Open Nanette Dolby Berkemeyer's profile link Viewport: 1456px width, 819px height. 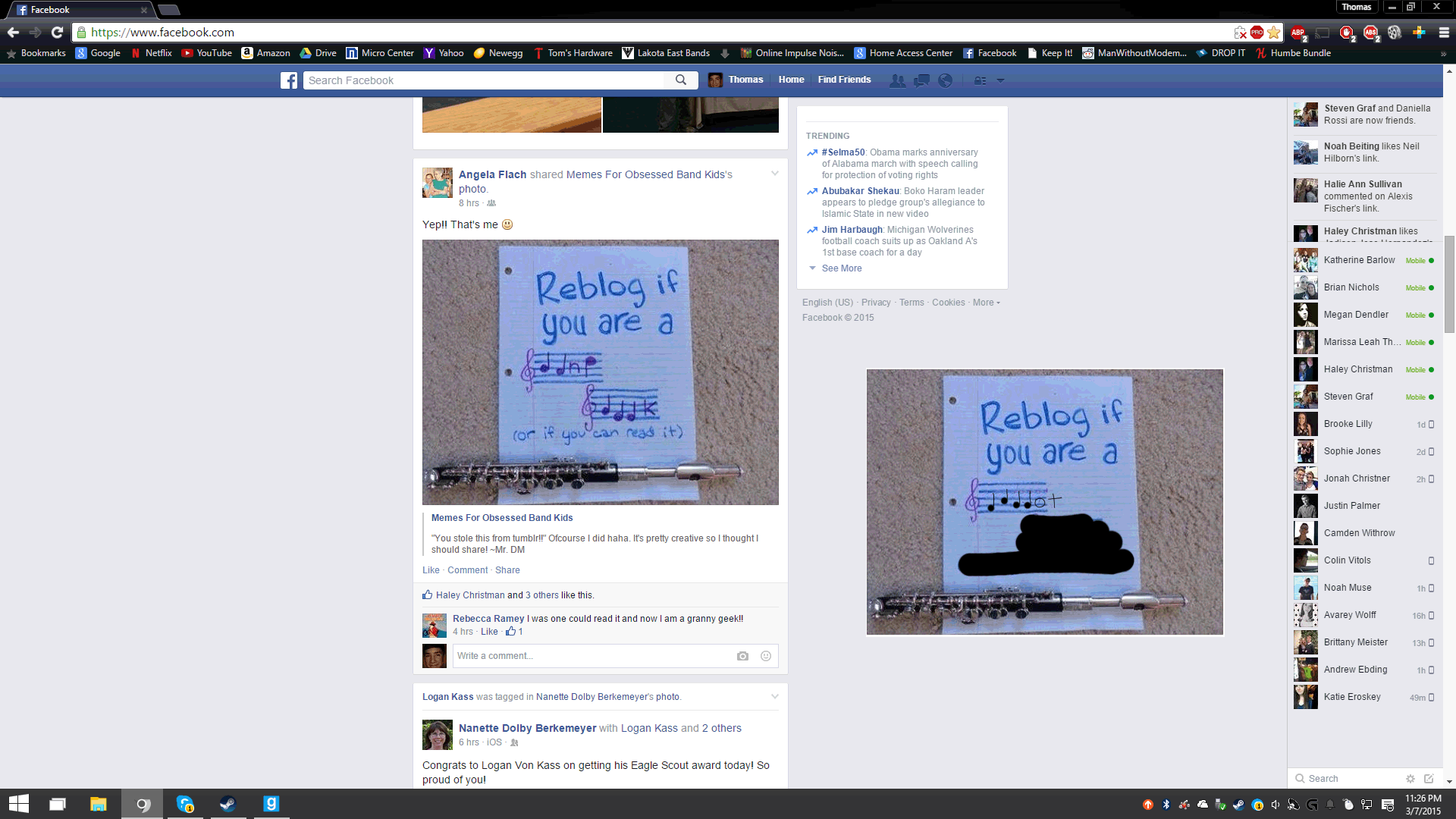point(527,728)
